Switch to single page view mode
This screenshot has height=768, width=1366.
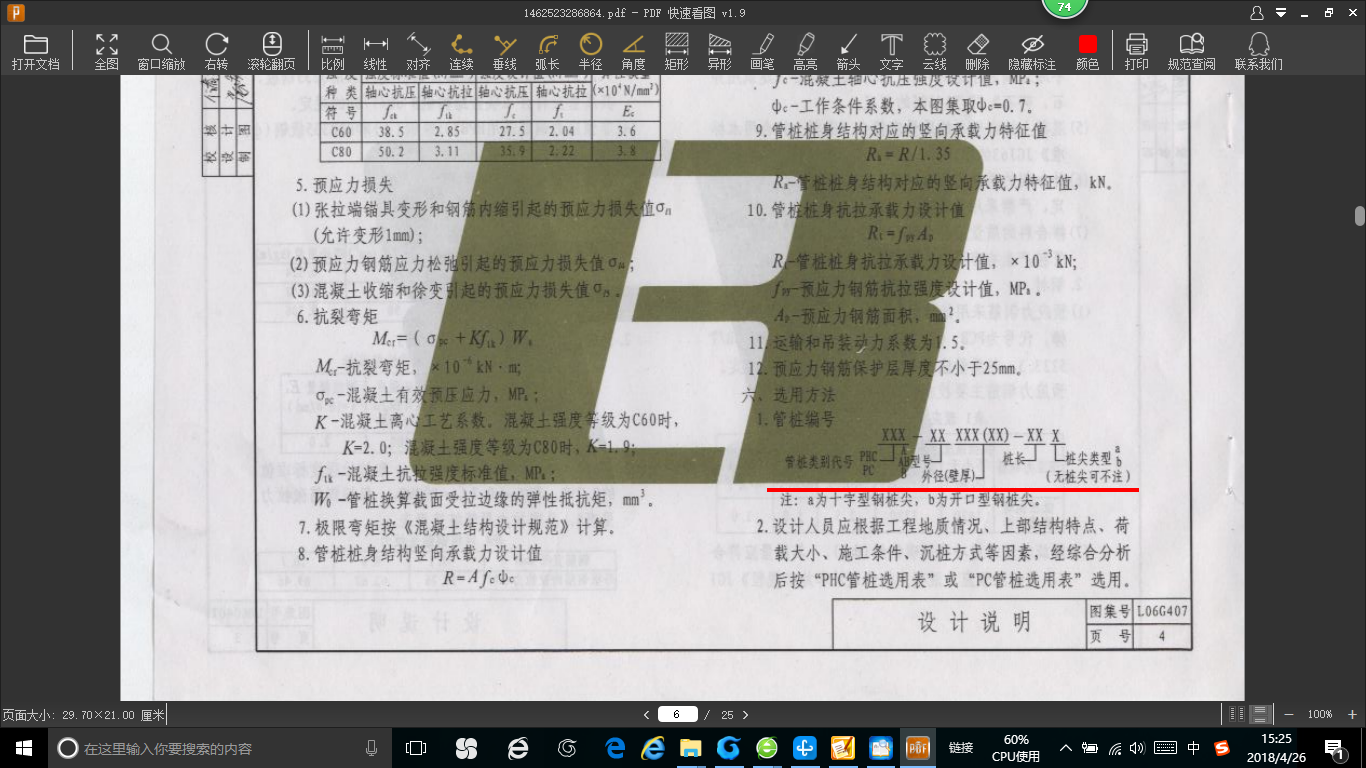click(1237, 714)
